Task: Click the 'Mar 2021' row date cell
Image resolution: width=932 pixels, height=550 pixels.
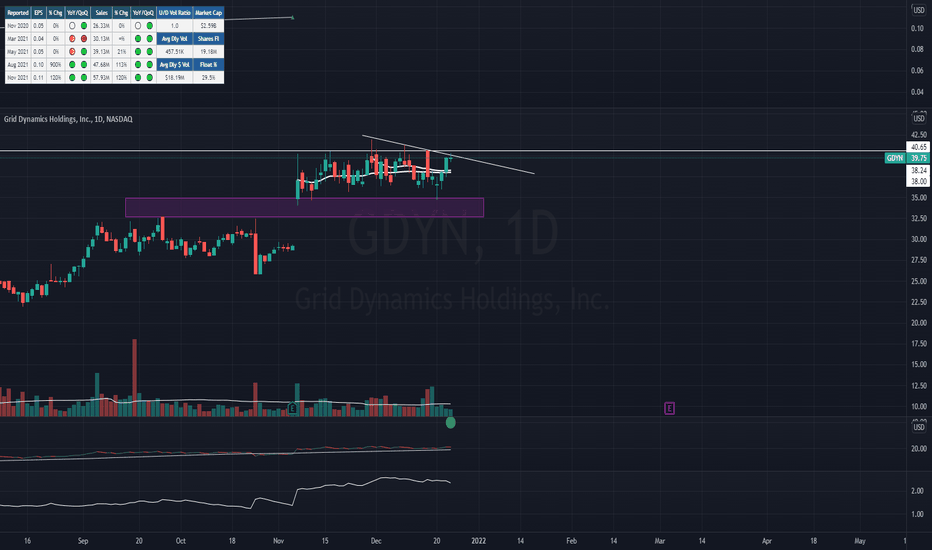Action: tap(18, 39)
